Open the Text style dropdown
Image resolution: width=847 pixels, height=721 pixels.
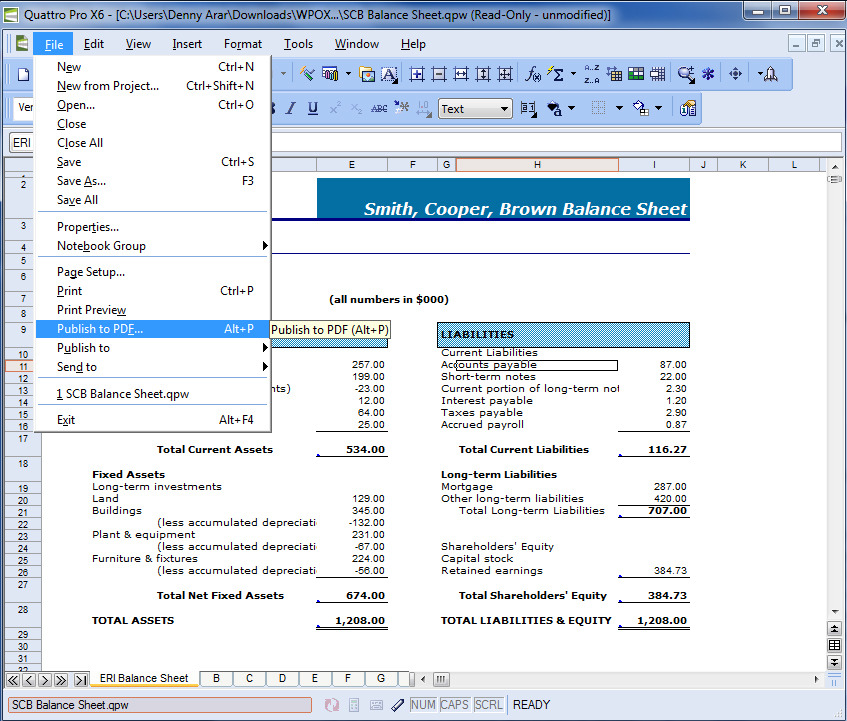click(505, 108)
